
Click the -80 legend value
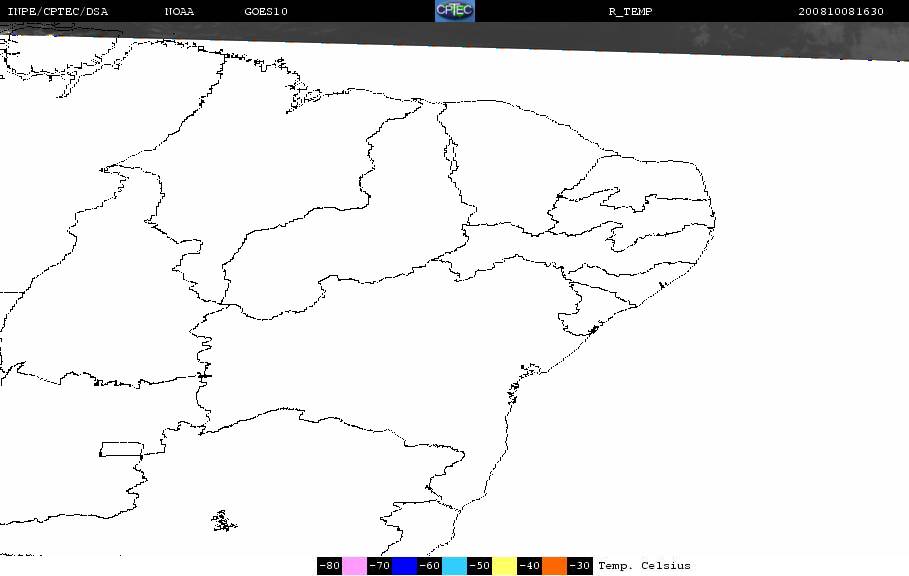(329, 566)
